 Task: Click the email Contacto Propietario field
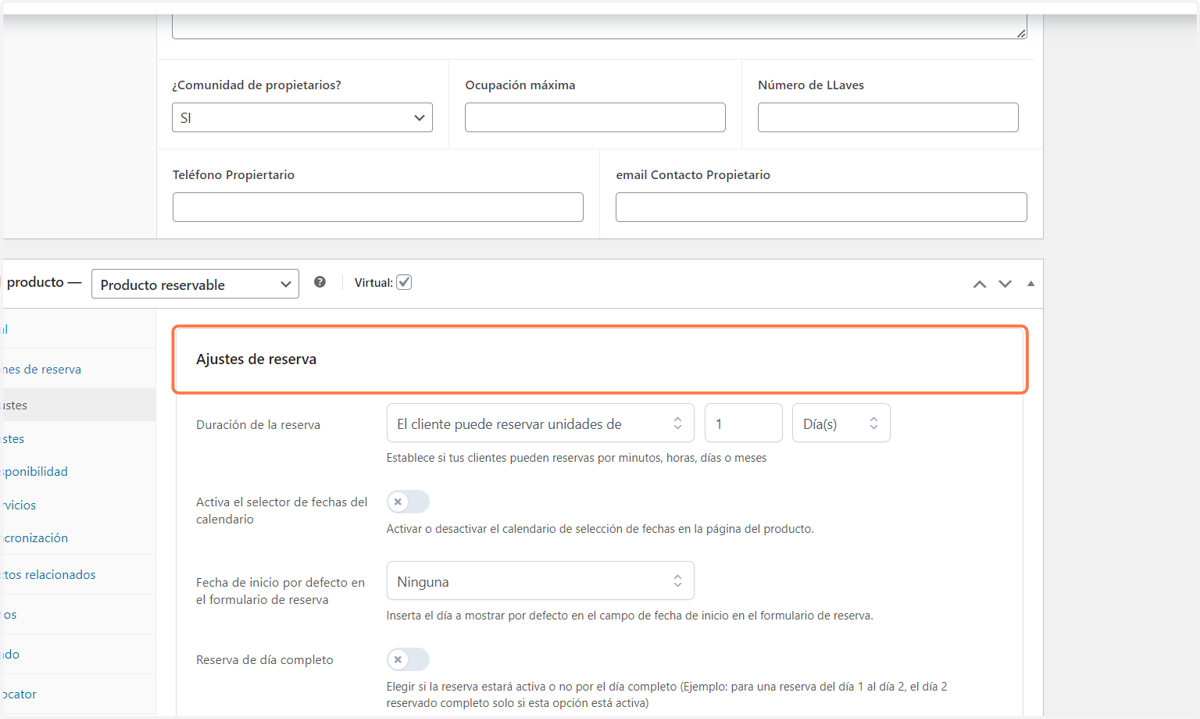tap(821, 207)
